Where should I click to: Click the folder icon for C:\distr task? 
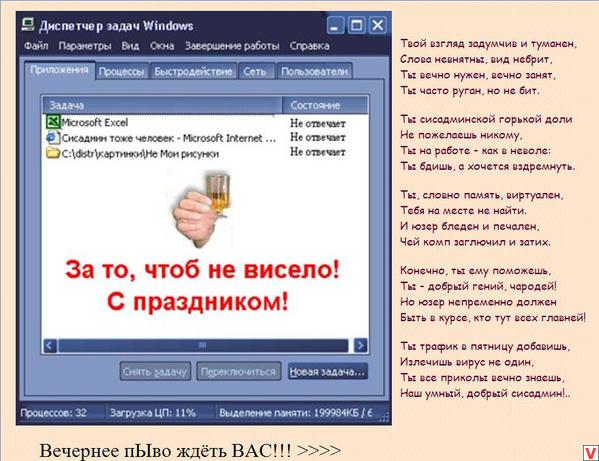[53, 153]
